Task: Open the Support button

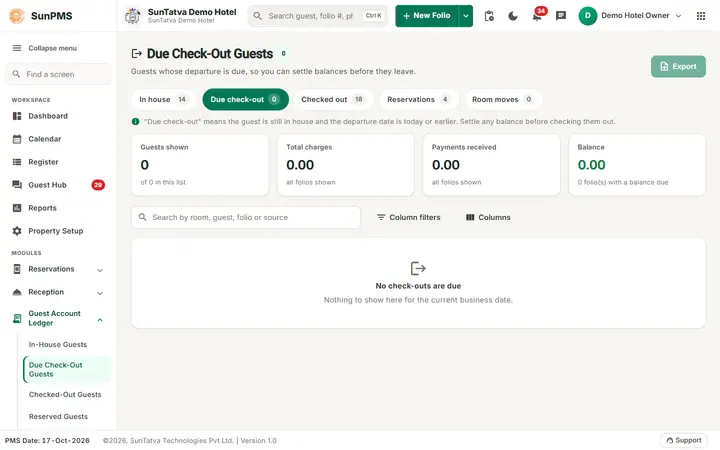Action: pyautogui.click(x=684, y=440)
